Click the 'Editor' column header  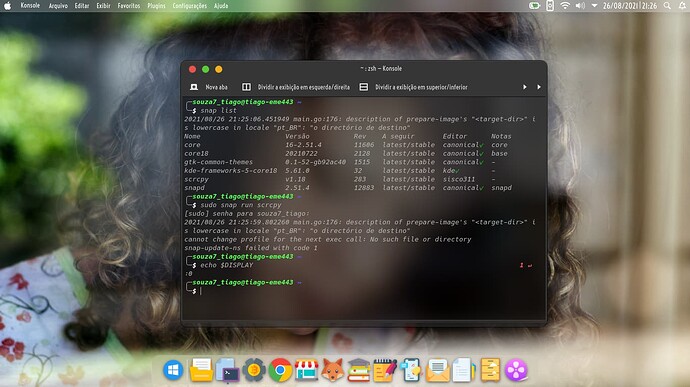point(455,136)
